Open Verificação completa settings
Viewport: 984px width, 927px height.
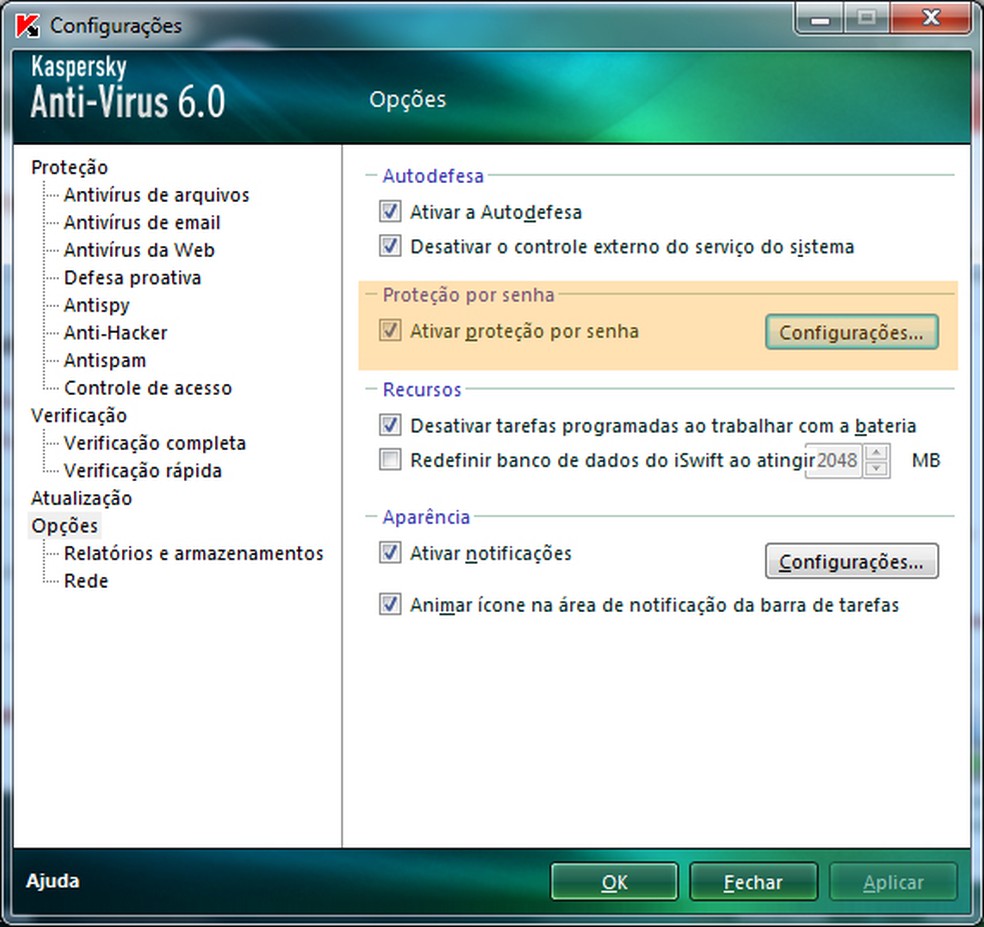point(155,442)
